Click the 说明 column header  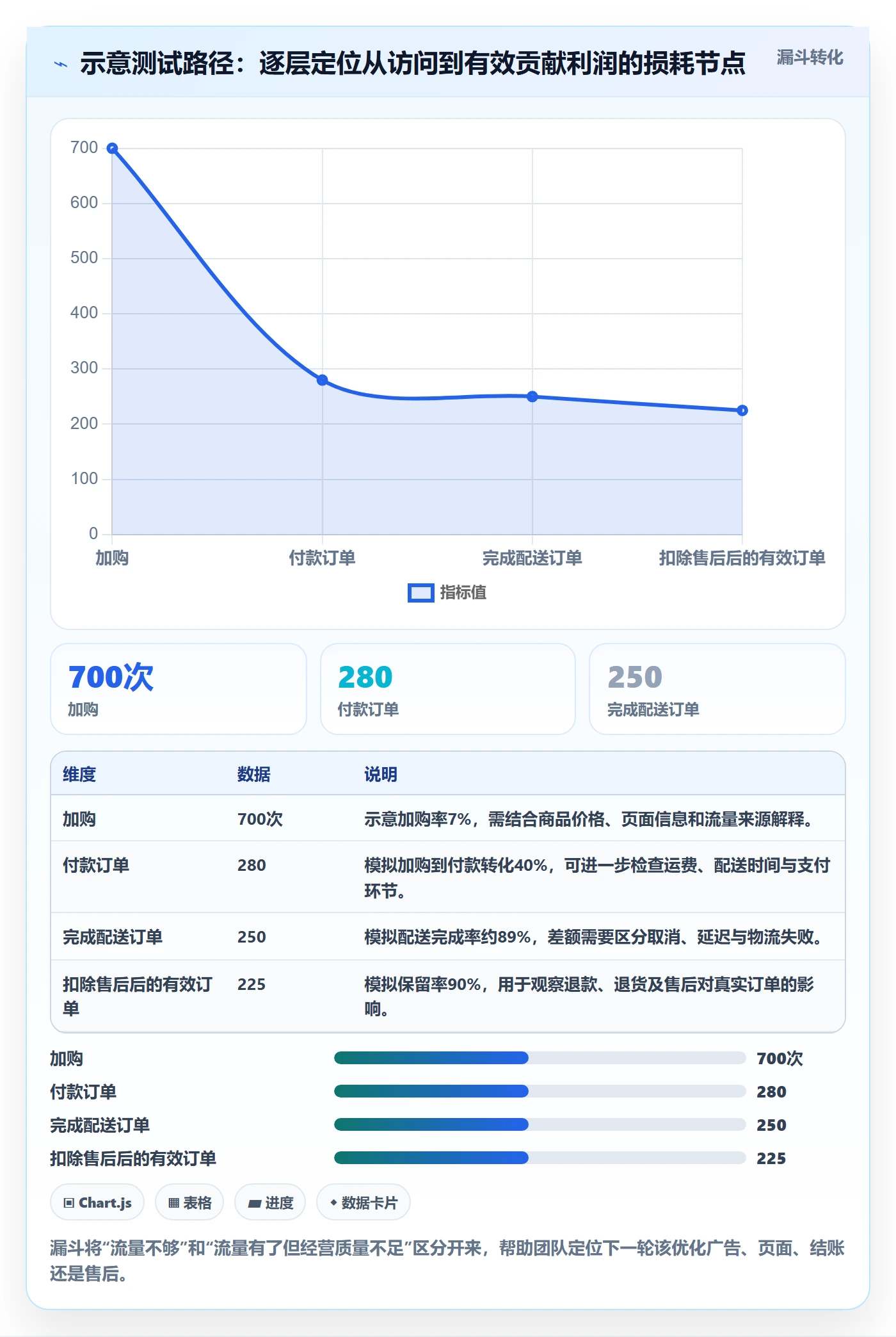click(x=381, y=774)
